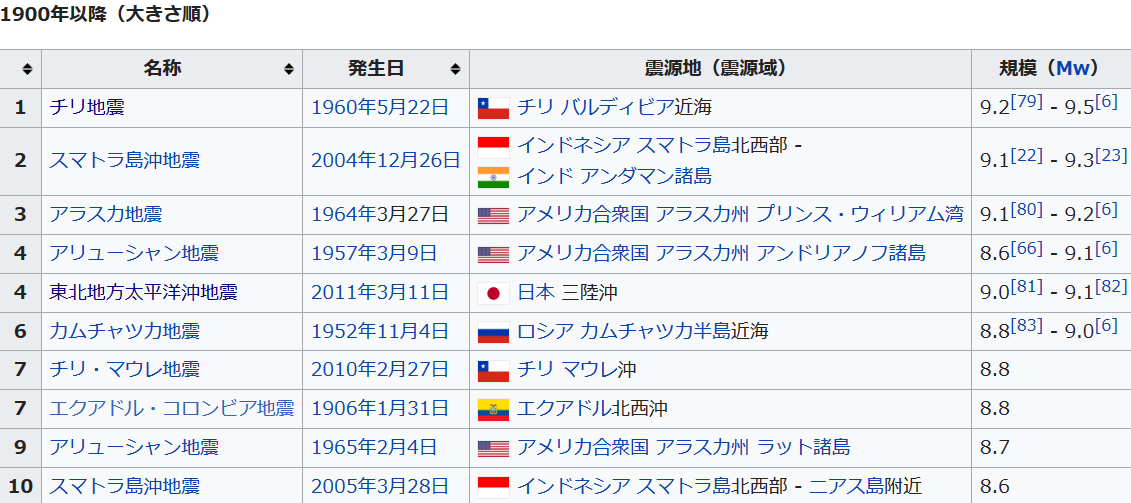Open footnote [81] beside 9.0
The image size is (1131, 503).
coord(1027,287)
